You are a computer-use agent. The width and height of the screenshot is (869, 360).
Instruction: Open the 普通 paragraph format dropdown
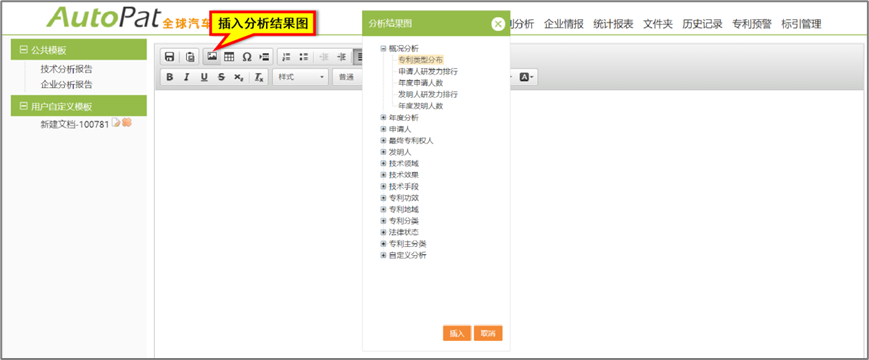coord(348,77)
